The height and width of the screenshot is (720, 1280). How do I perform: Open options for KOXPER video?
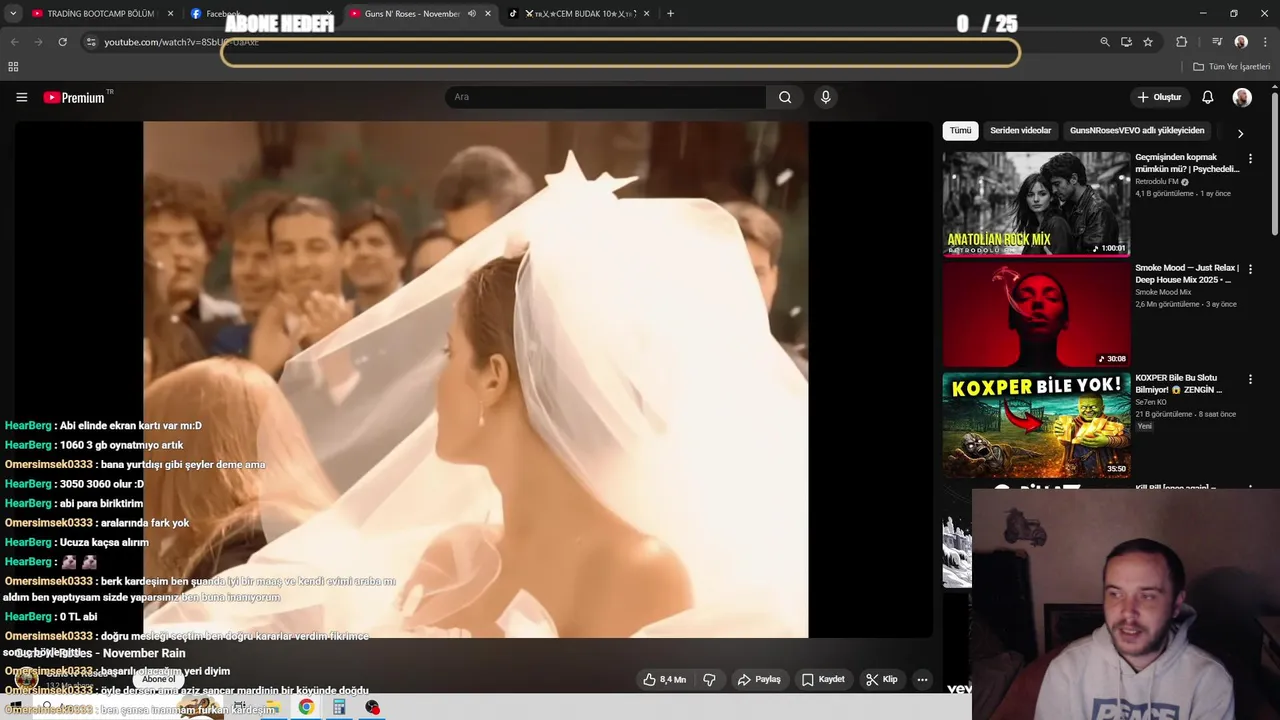click(x=1250, y=379)
